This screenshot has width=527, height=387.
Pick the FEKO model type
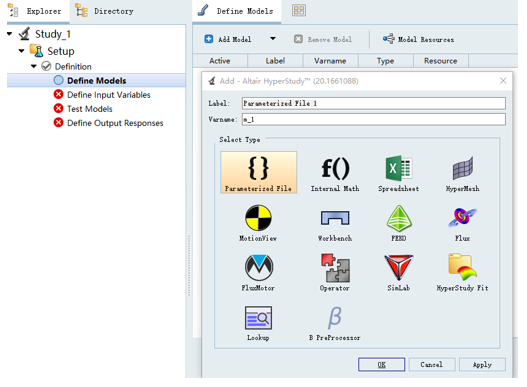point(399,223)
